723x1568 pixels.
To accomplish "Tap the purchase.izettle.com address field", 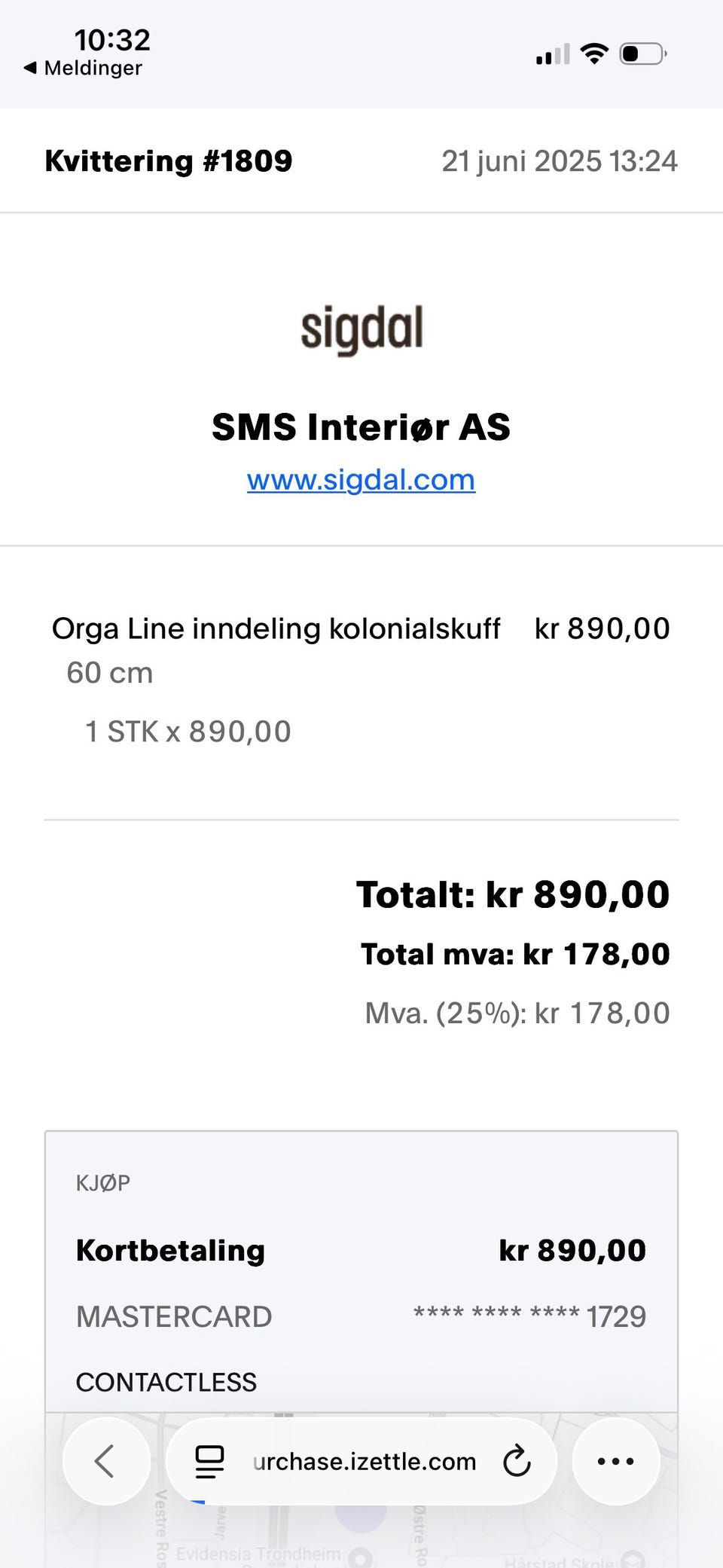I will [365, 1462].
